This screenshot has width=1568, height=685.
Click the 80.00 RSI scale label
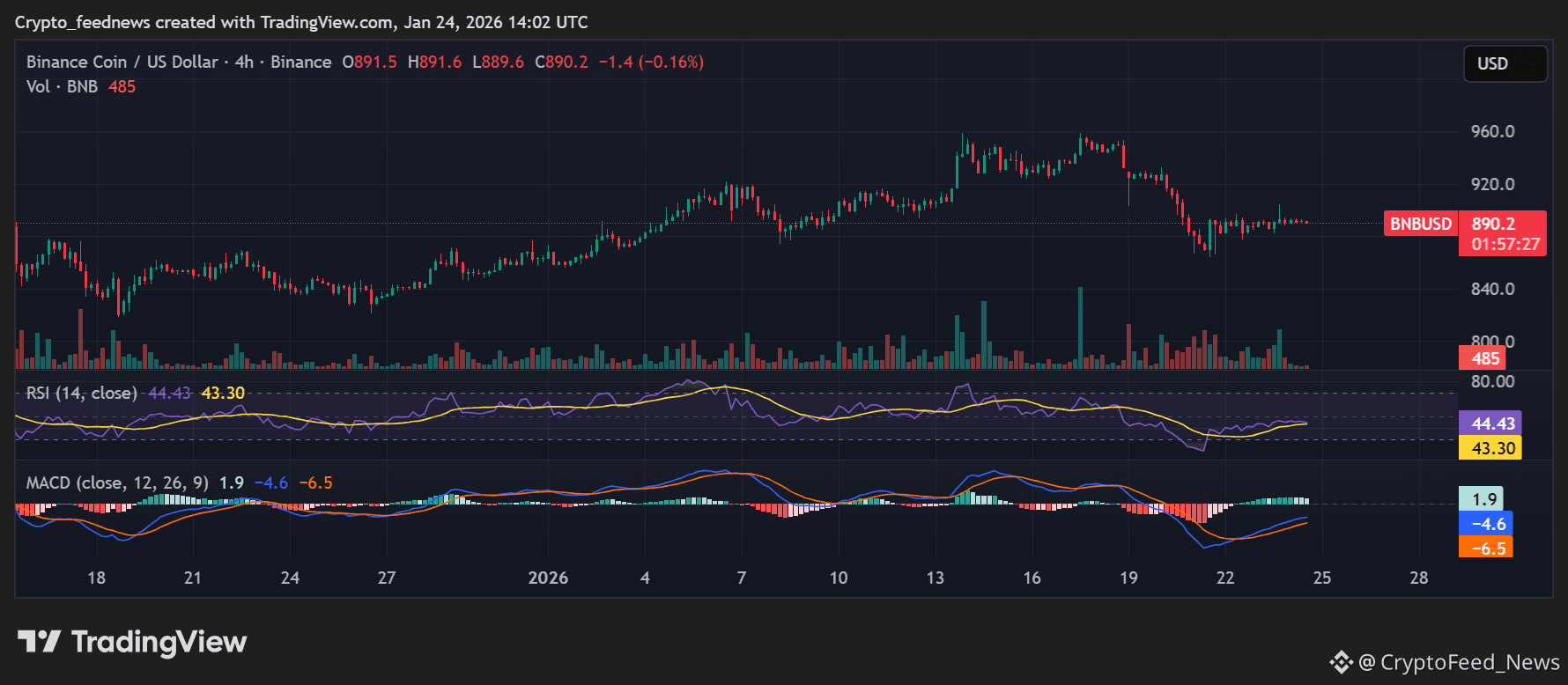pyautogui.click(x=1493, y=381)
